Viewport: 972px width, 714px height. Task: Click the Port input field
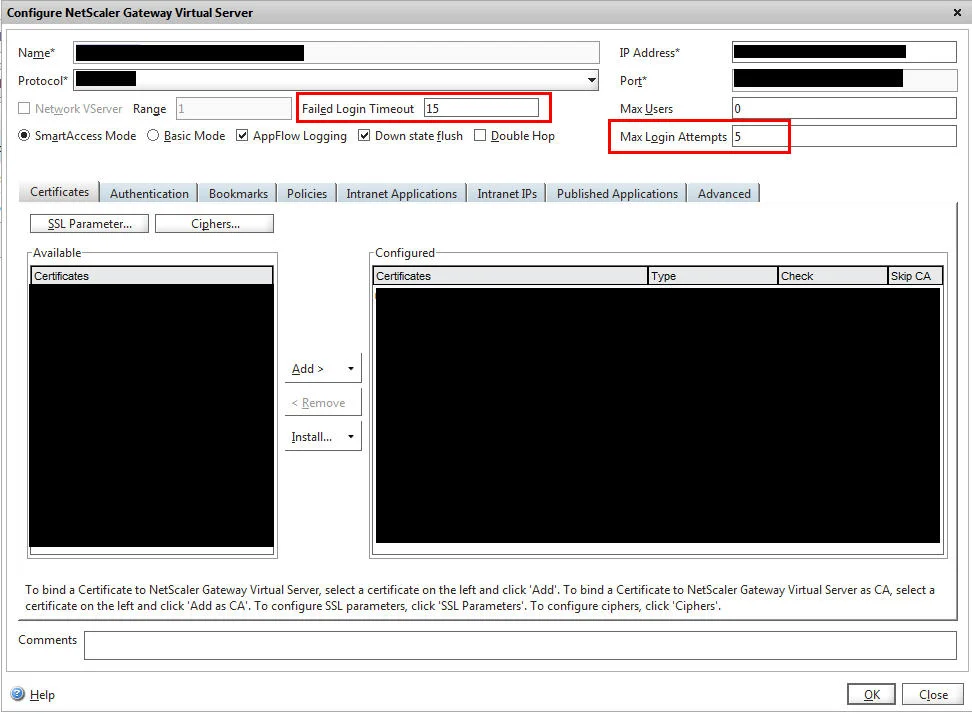pyautogui.click(x=844, y=80)
